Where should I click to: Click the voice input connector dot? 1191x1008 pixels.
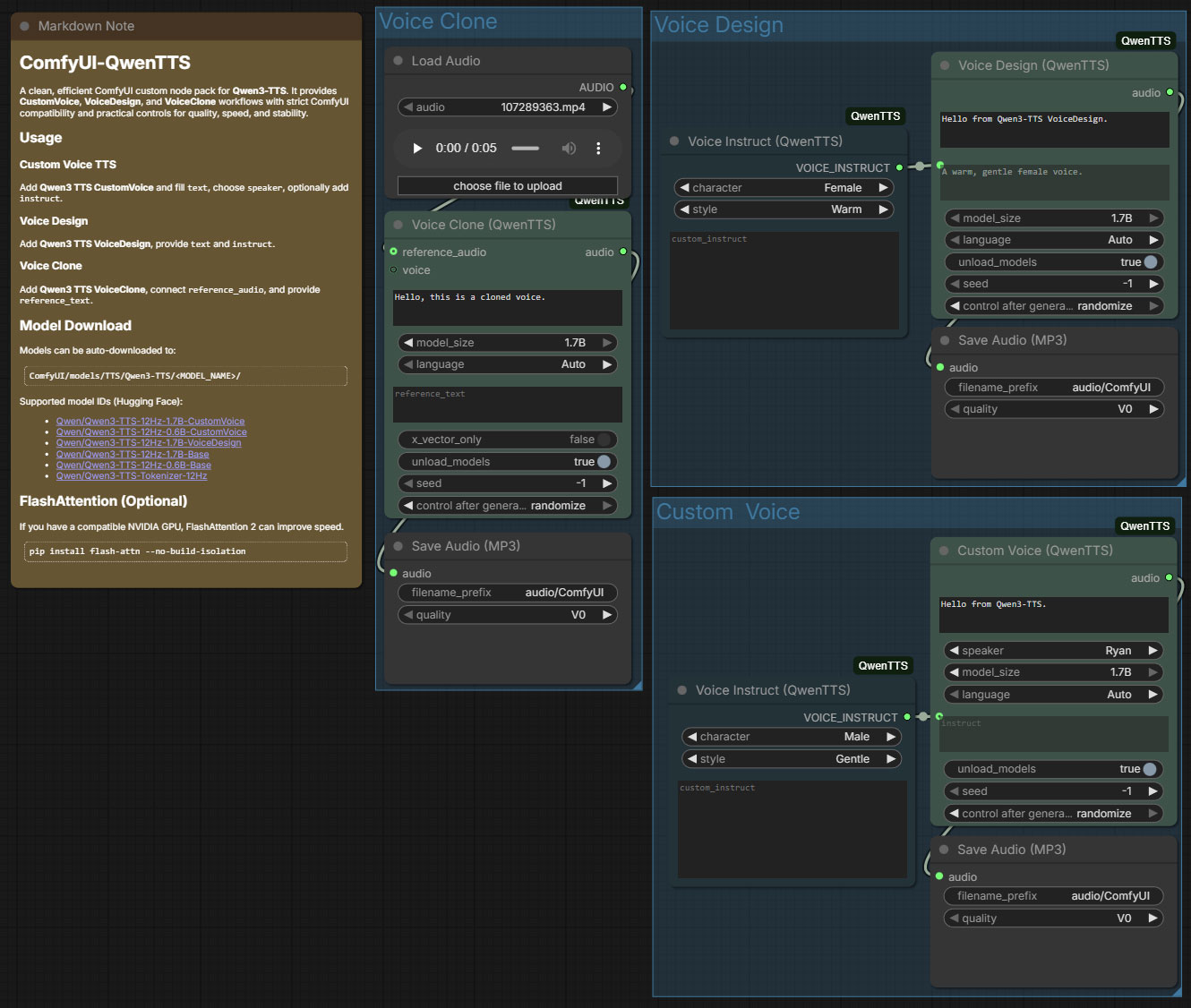[393, 269]
